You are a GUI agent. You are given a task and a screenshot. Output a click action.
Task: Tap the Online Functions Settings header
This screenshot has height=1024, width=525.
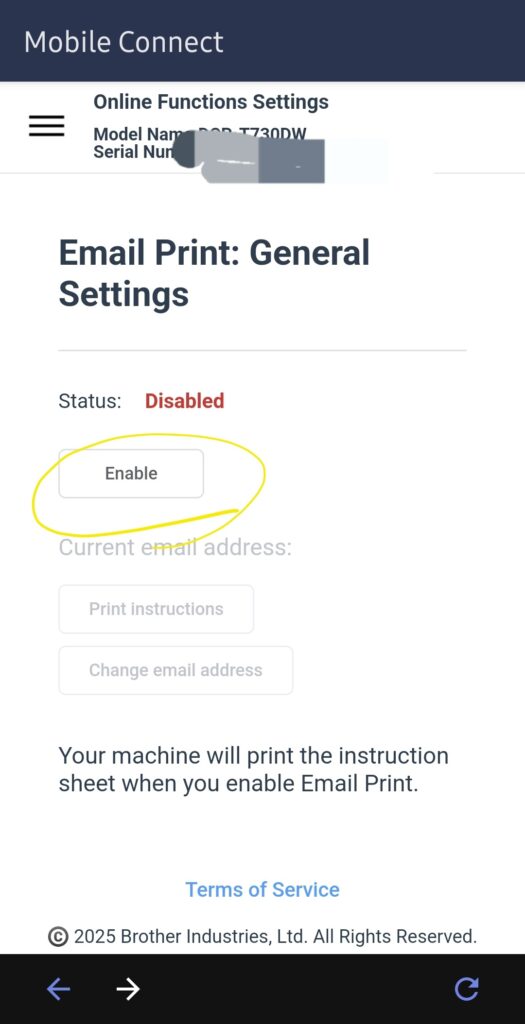click(211, 102)
